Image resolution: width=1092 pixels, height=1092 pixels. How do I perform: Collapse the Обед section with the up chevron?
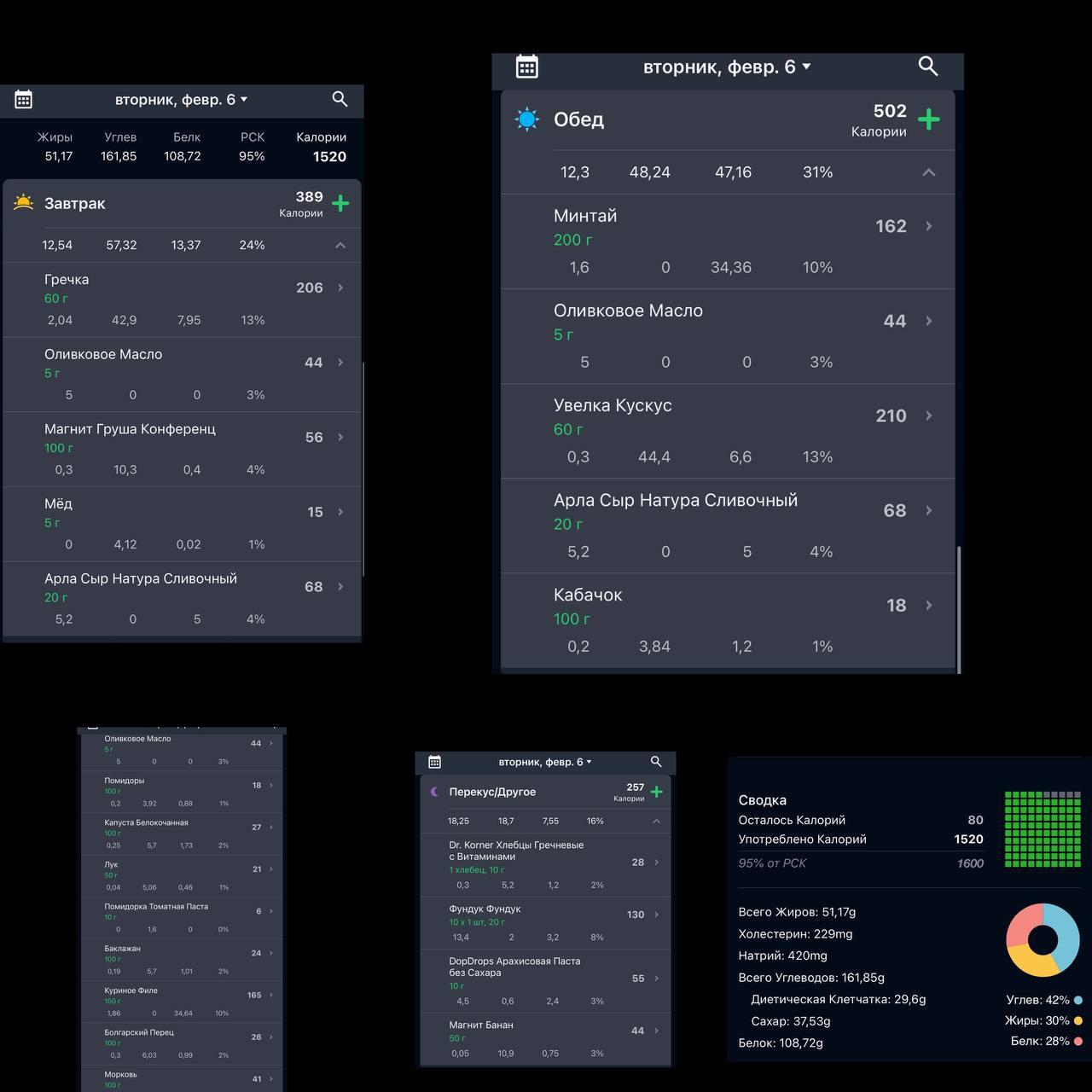click(x=929, y=172)
